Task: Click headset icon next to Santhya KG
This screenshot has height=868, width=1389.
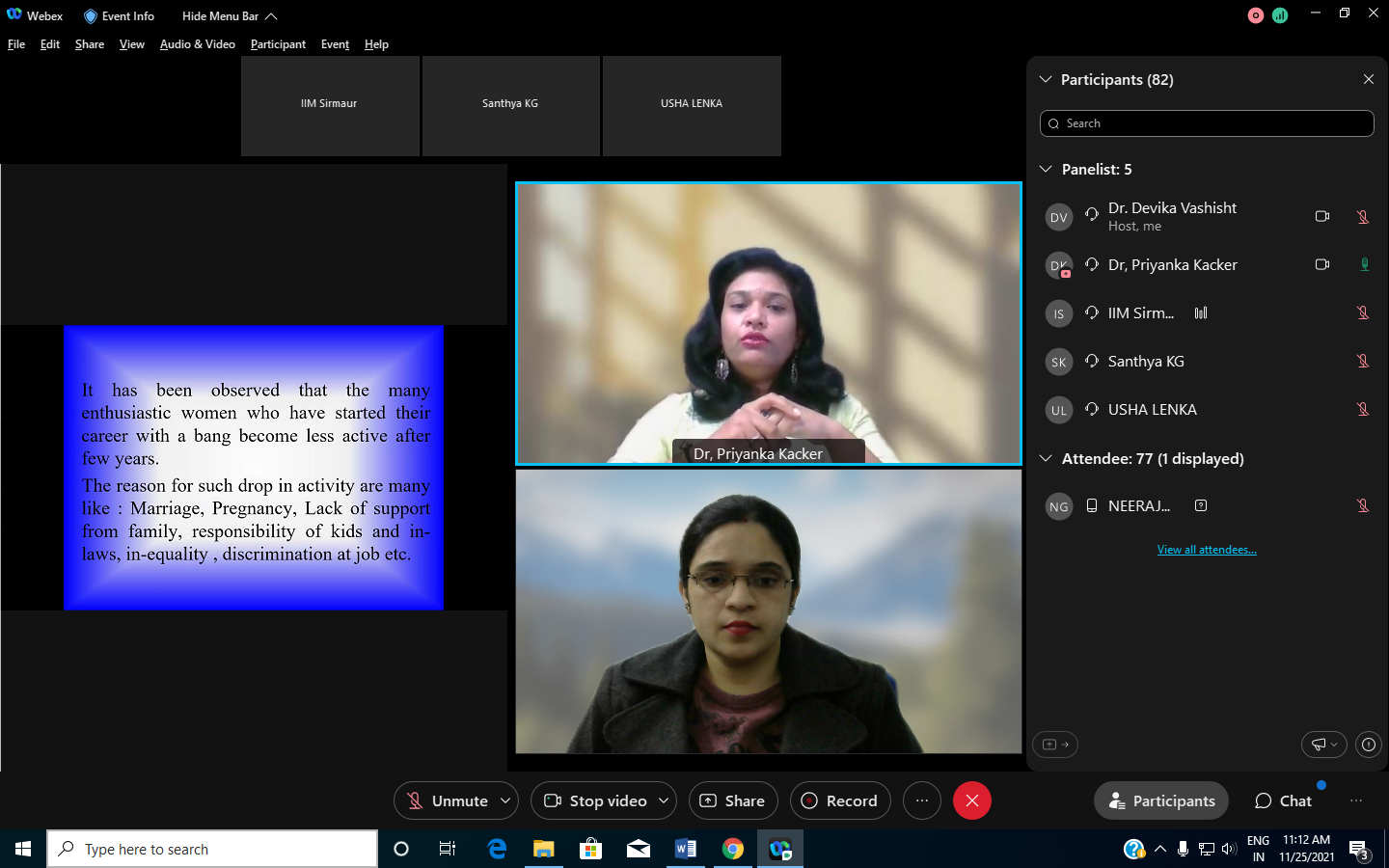Action: (x=1092, y=361)
